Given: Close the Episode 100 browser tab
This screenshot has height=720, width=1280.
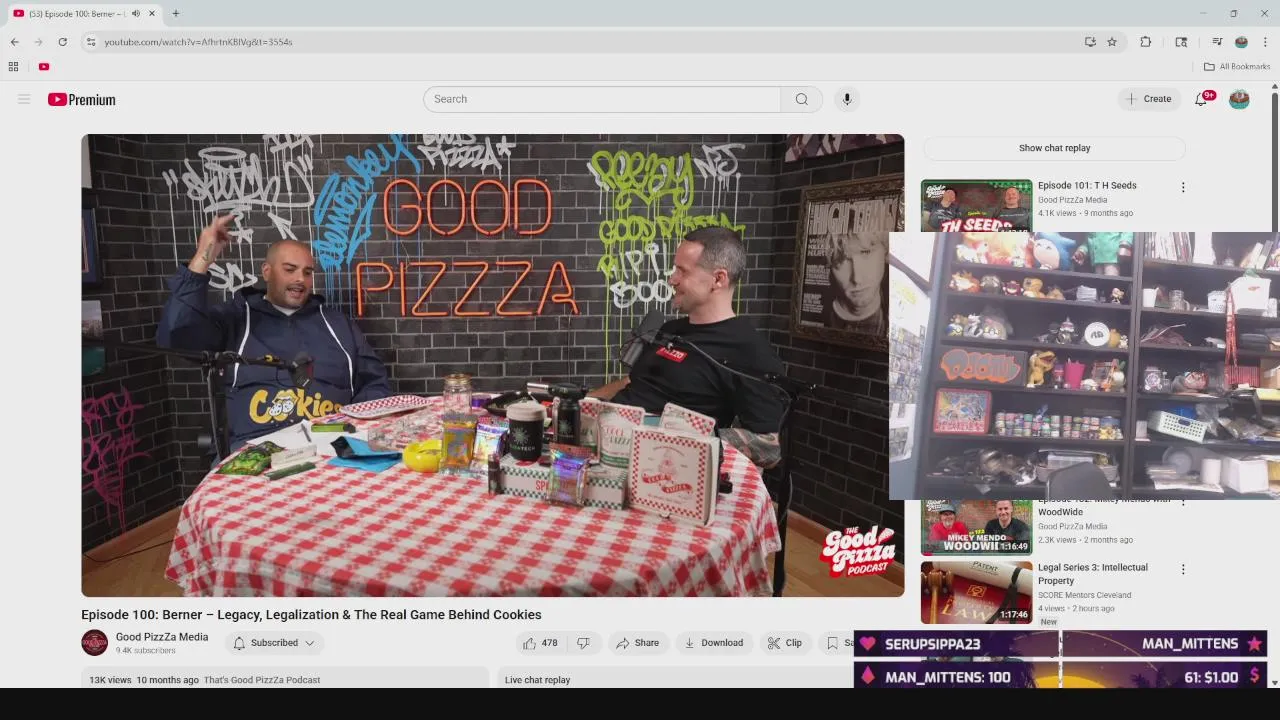Looking at the screenshot, I should point(153,13).
